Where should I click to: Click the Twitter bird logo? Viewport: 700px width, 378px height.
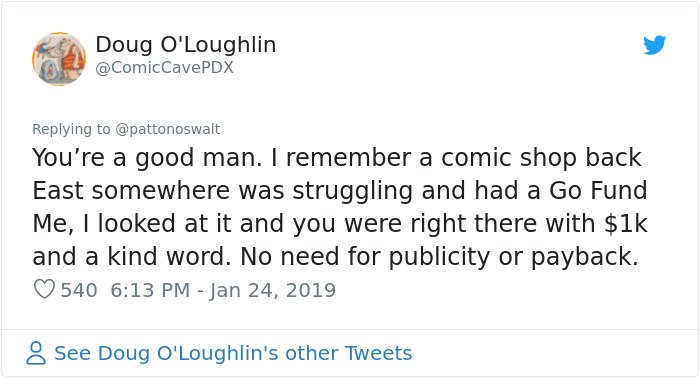point(654,45)
